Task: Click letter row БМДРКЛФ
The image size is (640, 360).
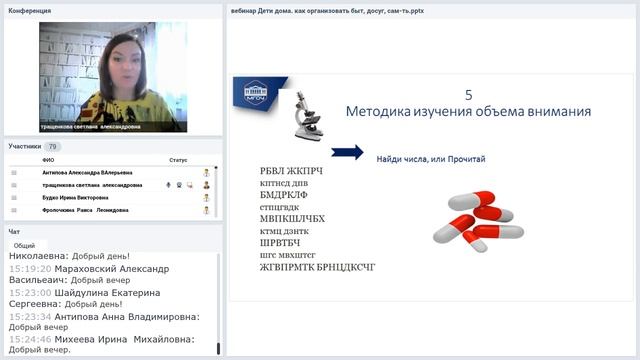Action: coord(284,195)
